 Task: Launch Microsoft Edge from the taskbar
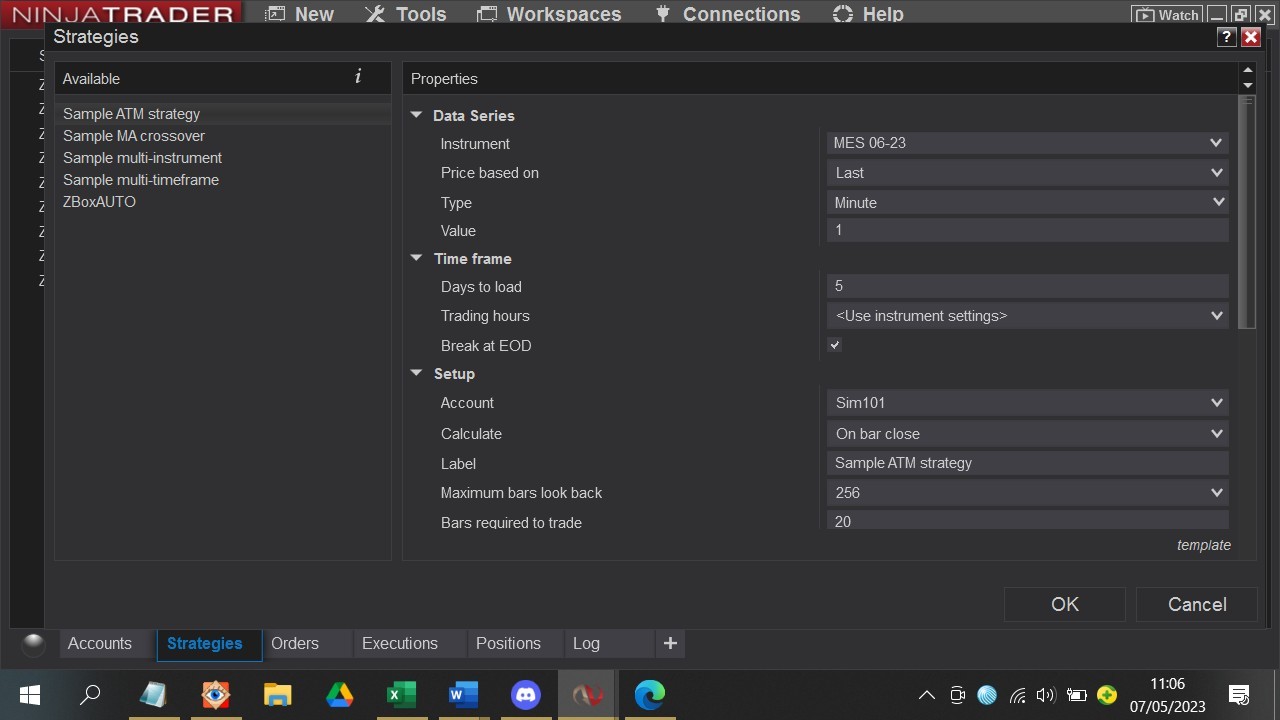pos(649,695)
